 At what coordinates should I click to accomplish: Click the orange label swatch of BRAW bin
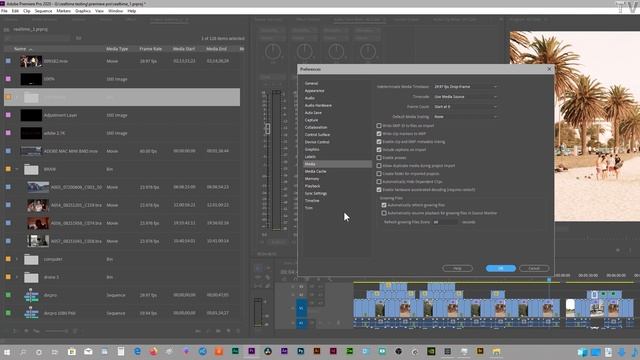[x=8, y=169]
